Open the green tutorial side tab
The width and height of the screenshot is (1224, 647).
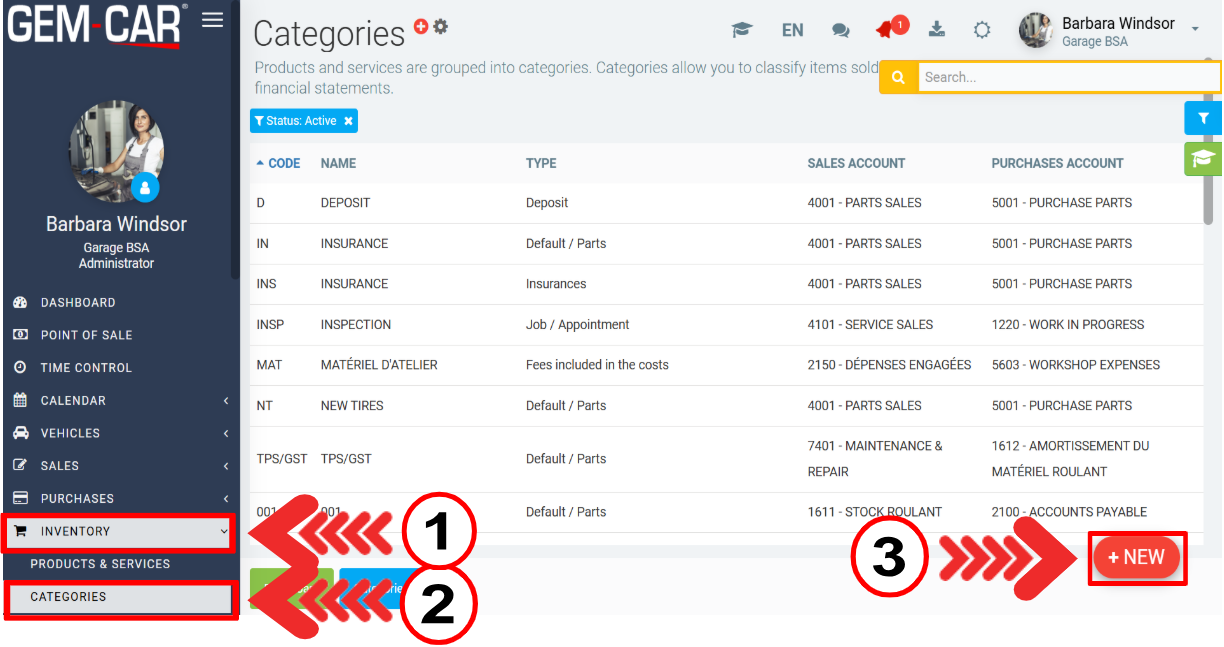pyautogui.click(x=1203, y=158)
